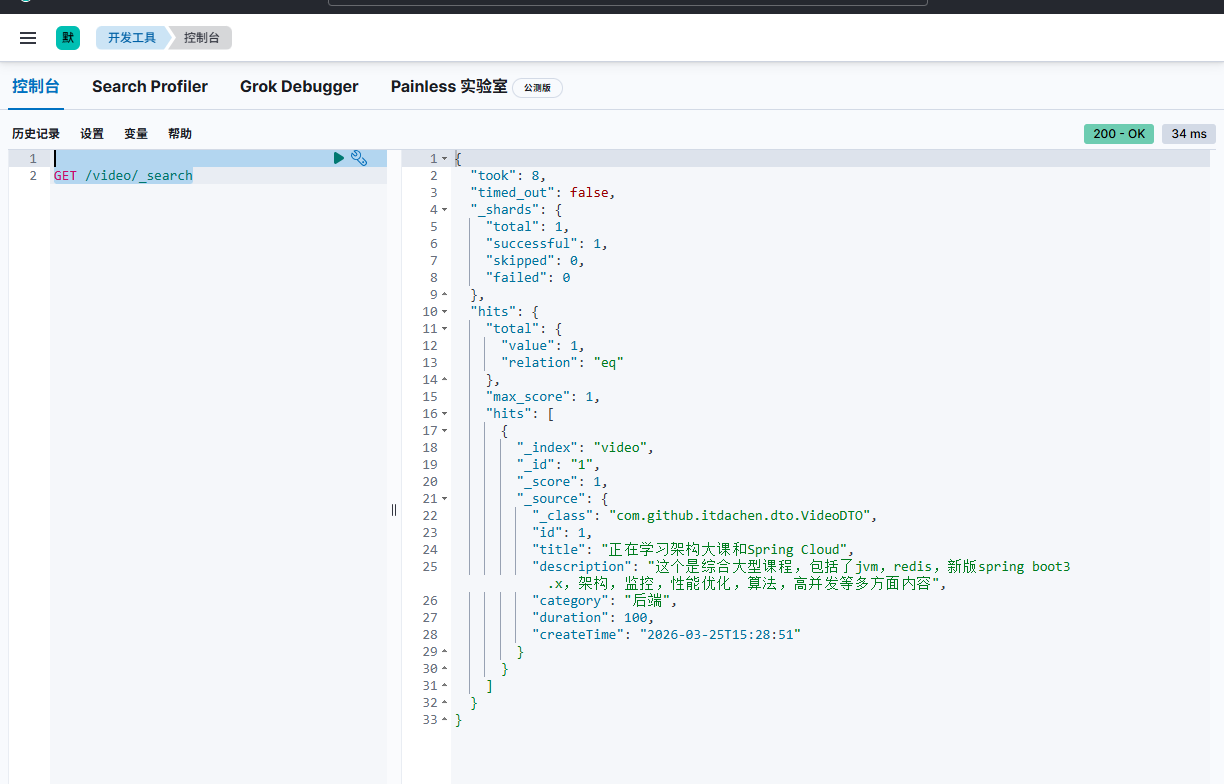The image size is (1224, 784).
Task: Click the 200 - OK status badge
Action: tap(1118, 134)
